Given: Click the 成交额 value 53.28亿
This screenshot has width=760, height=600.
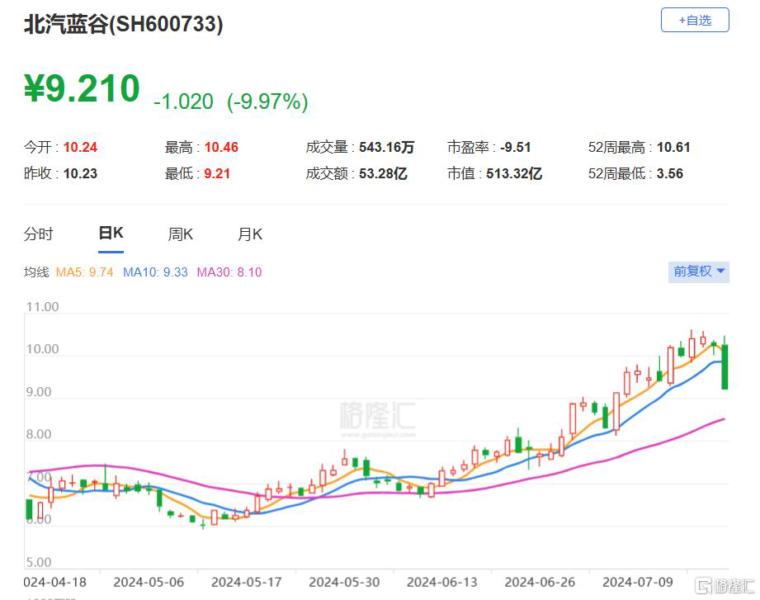Looking at the screenshot, I should pyautogui.click(x=383, y=174).
